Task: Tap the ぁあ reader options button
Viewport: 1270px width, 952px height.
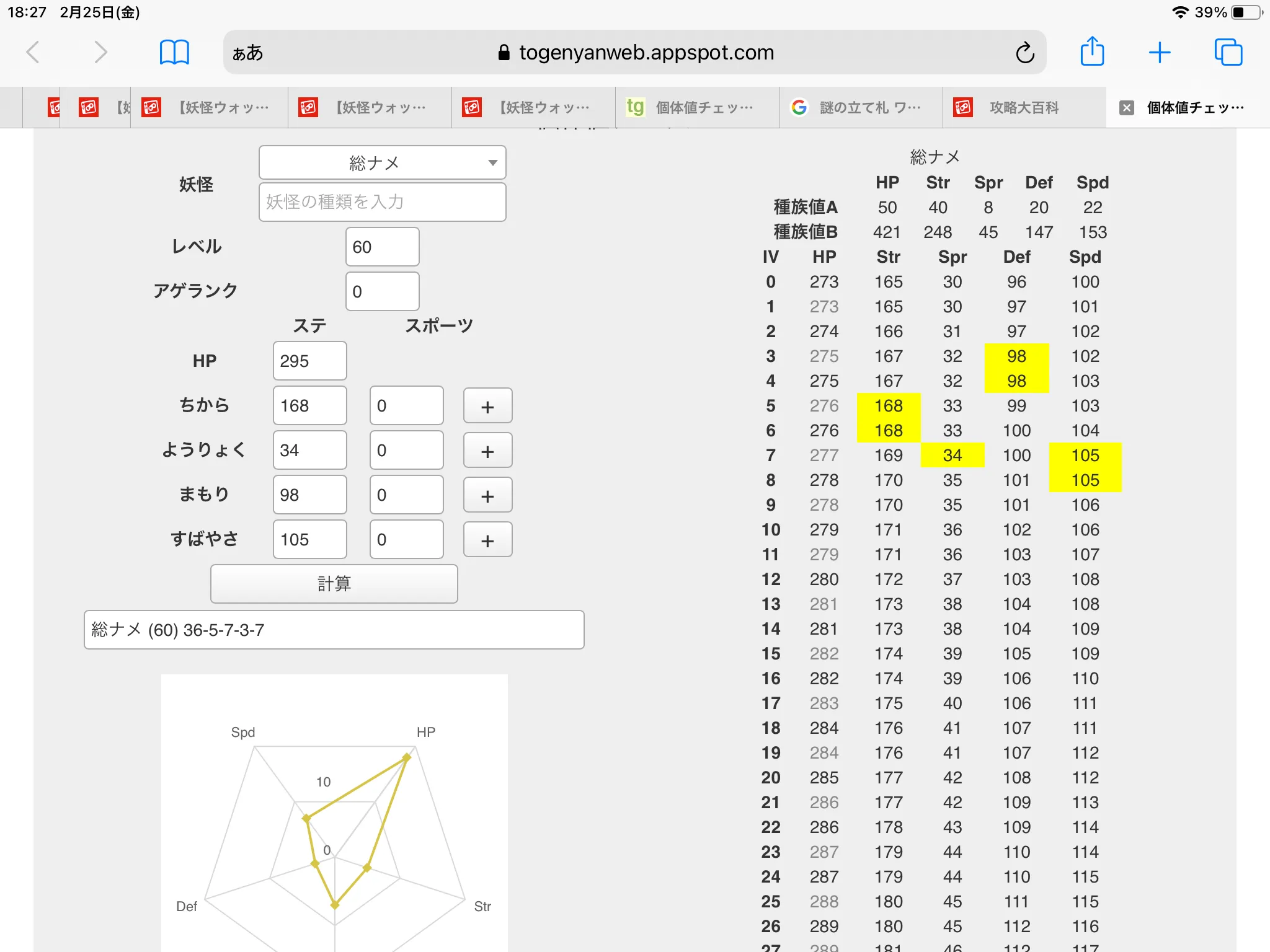Action: click(x=247, y=53)
